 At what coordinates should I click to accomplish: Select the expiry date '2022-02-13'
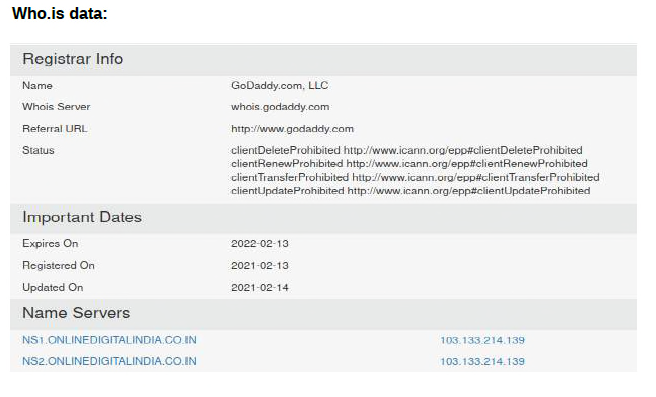260,244
